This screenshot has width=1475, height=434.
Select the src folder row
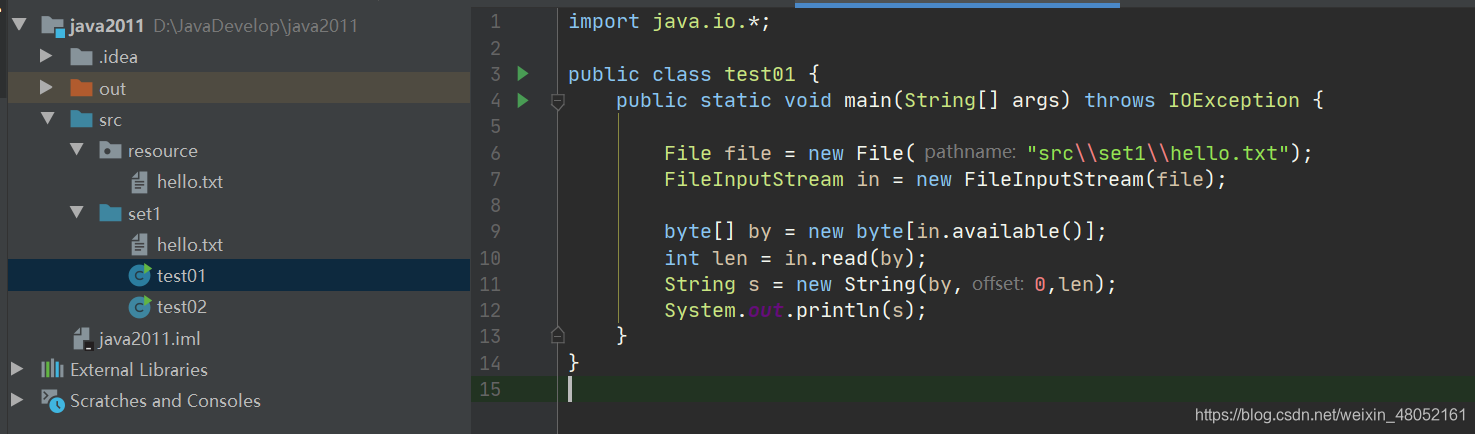(x=238, y=119)
